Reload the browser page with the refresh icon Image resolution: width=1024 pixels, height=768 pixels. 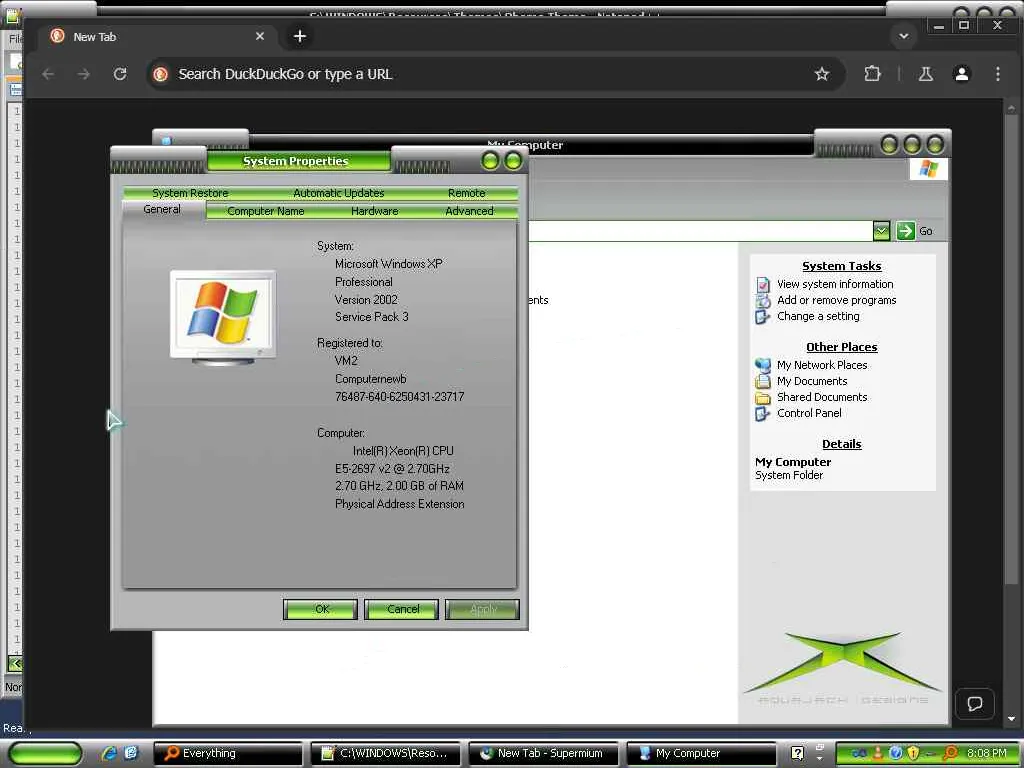coord(120,74)
